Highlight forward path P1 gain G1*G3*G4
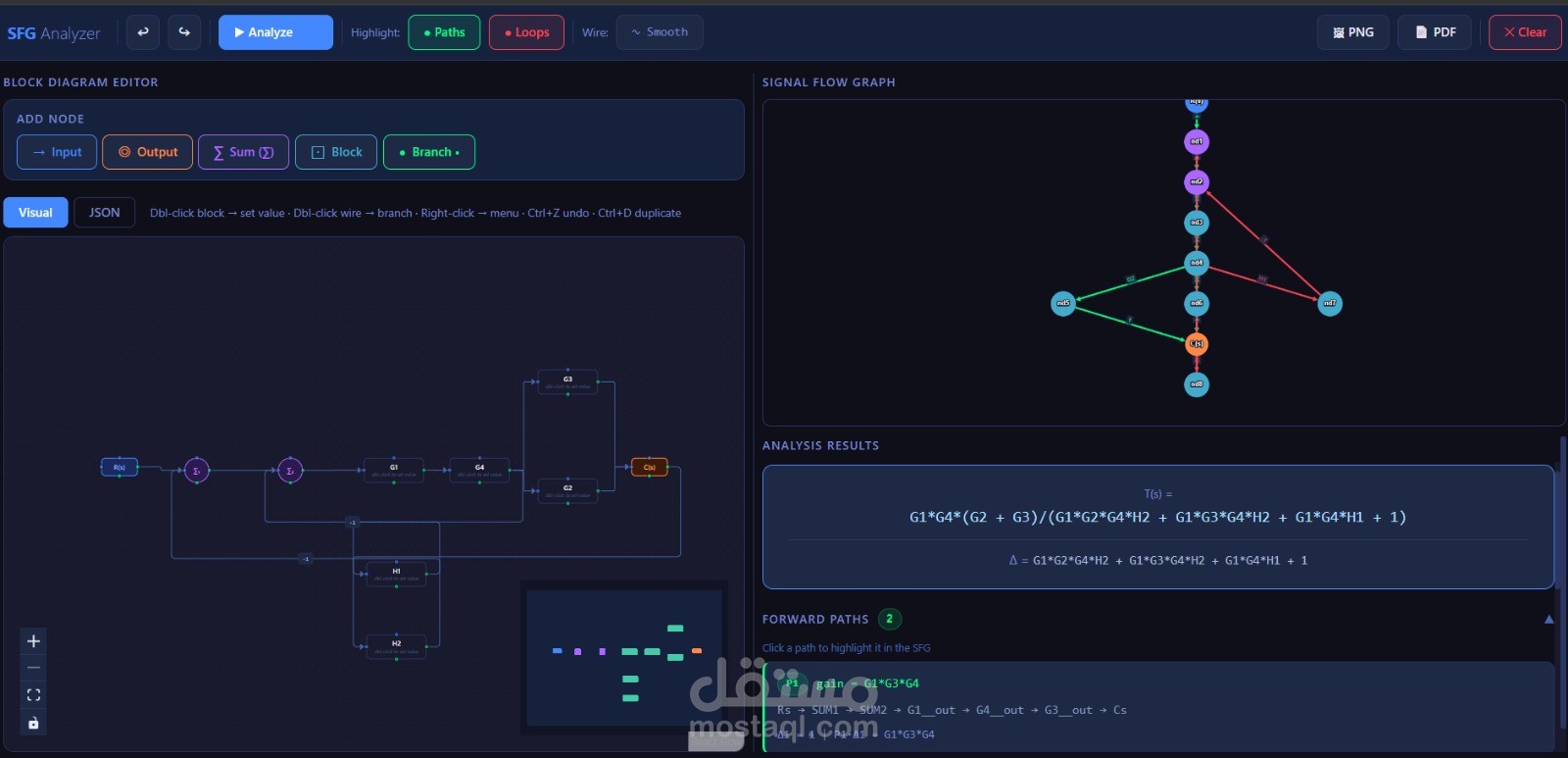Image resolution: width=1568 pixels, height=758 pixels. point(1159,708)
